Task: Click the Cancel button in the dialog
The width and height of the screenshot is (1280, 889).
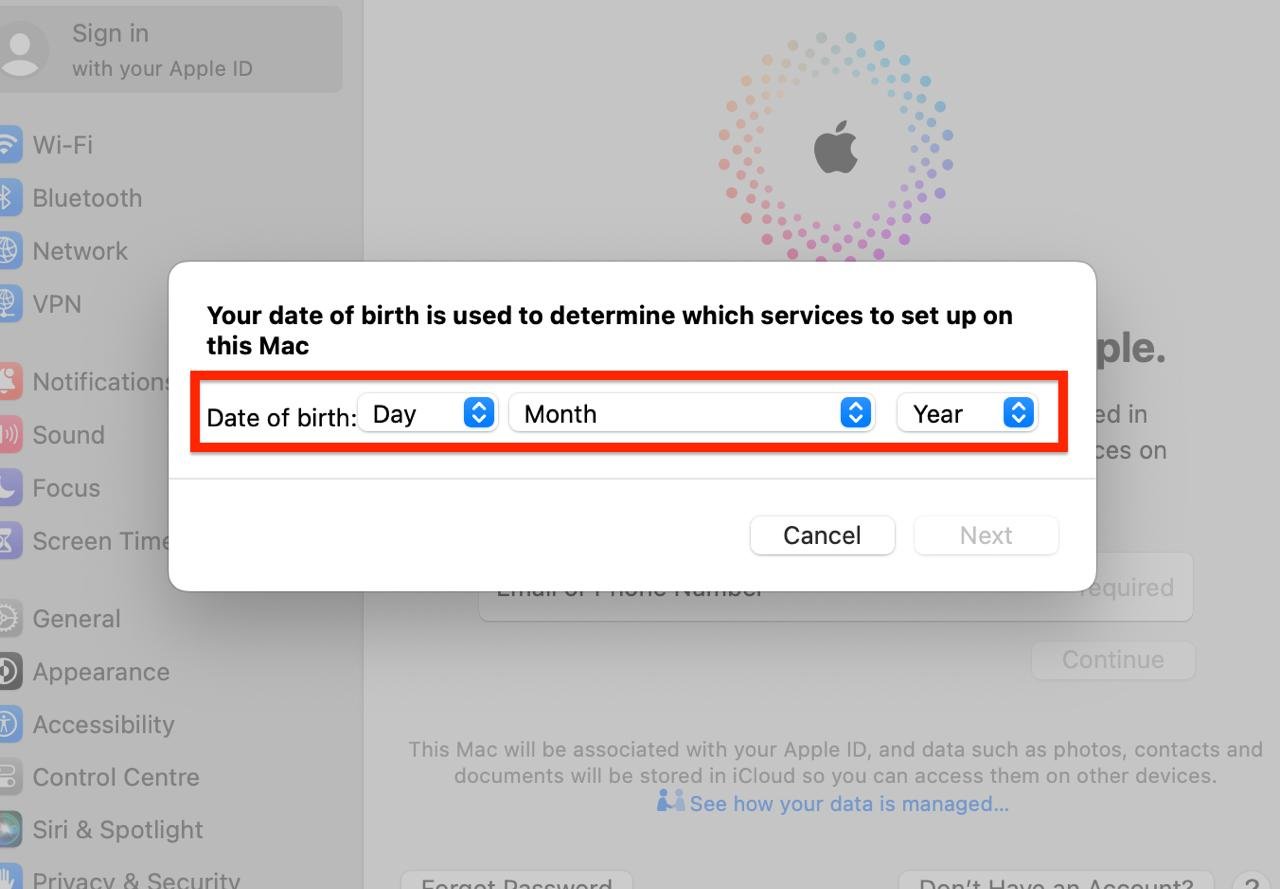Action: pyautogui.click(x=822, y=535)
